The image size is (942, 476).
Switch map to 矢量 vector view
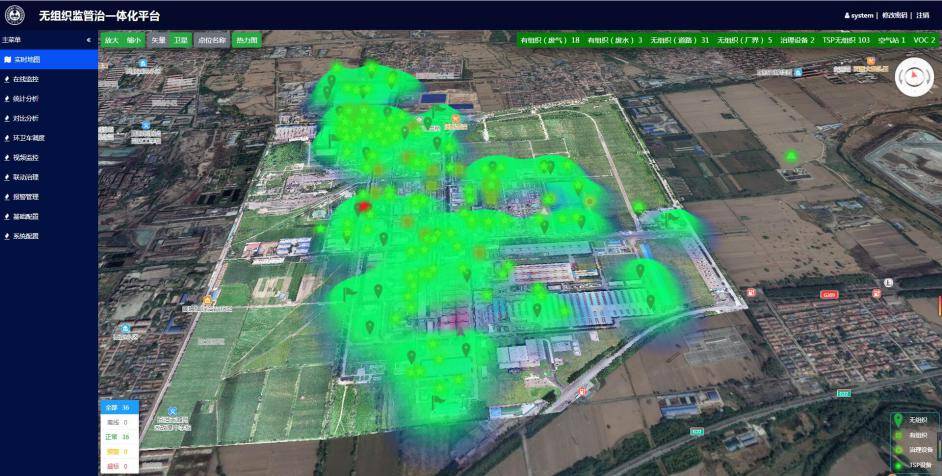[x=158, y=40]
